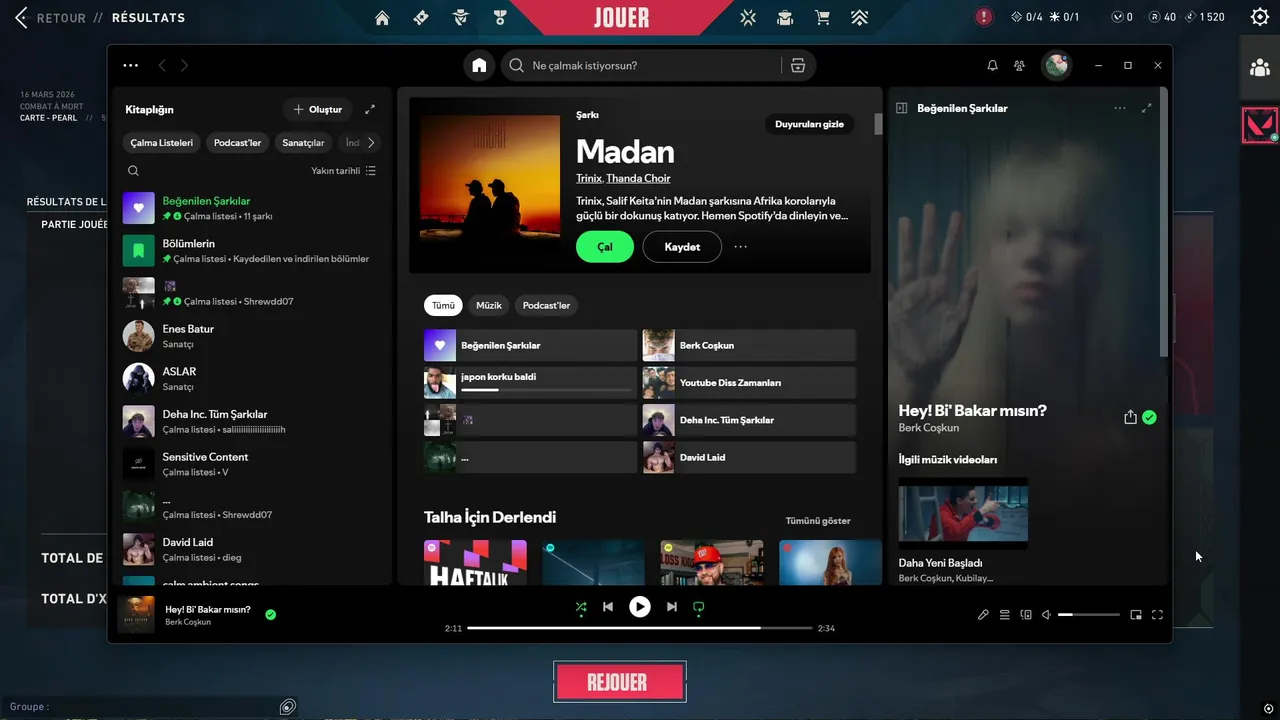Open the Youtube Diss Zamanları card
The image size is (1280, 720).
point(749,383)
